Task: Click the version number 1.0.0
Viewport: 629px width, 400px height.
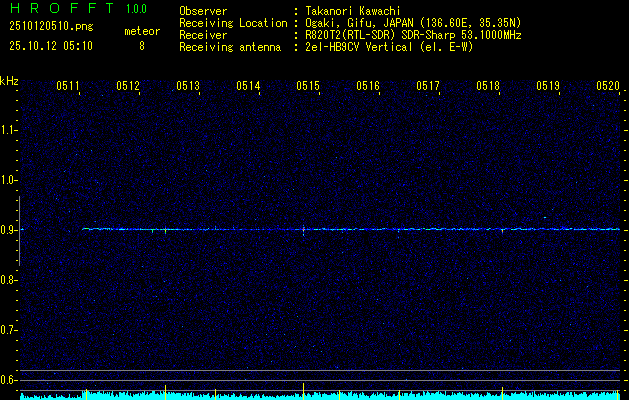Action: click(x=136, y=9)
